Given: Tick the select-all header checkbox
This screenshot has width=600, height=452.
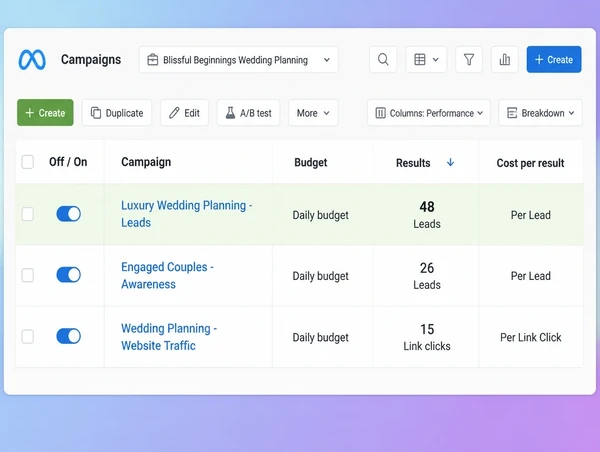Looking at the screenshot, I should [28, 162].
